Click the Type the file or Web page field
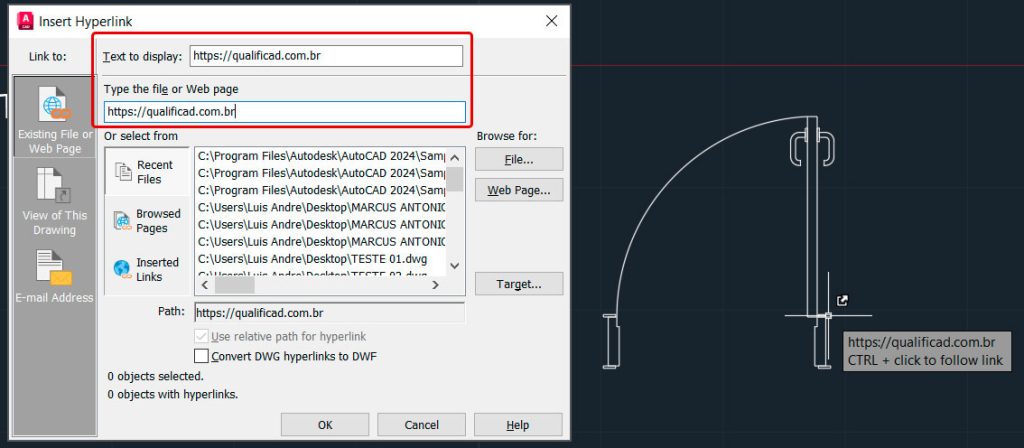 tap(285, 112)
